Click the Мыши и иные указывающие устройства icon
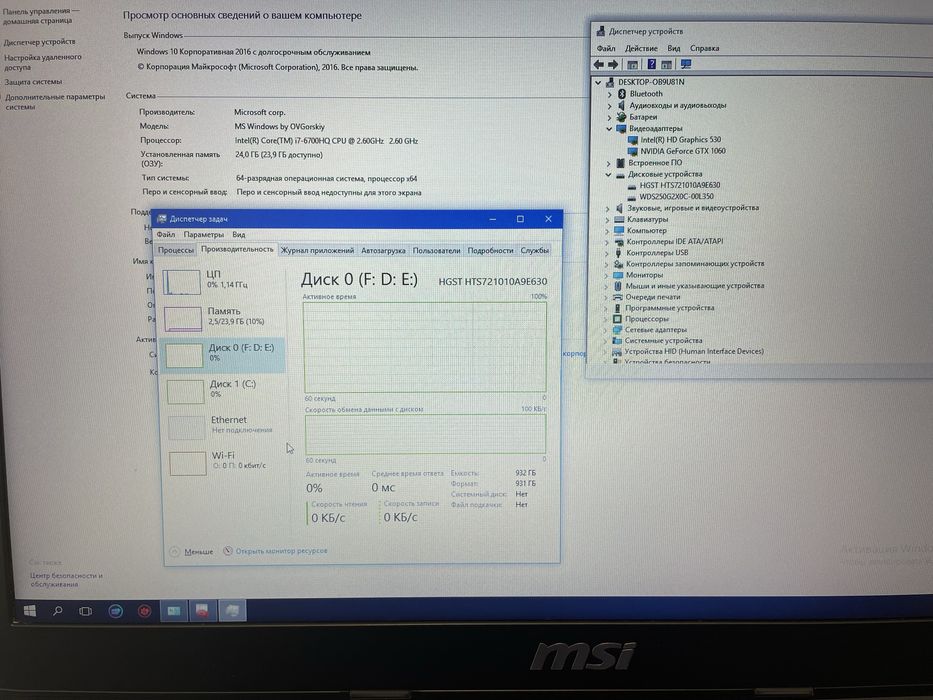 click(x=618, y=286)
